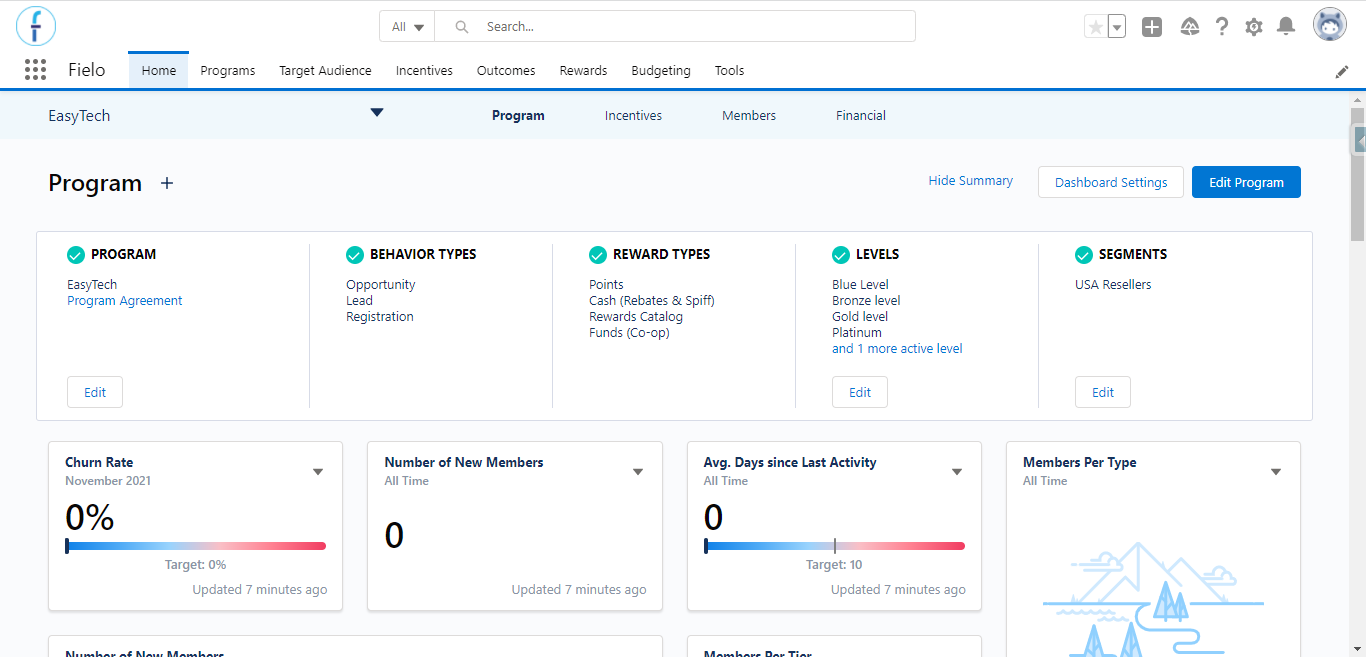Viewport: 1366px width, 657px height.
Task: Select the Members dashboard sub-tab
Action: 749,115
